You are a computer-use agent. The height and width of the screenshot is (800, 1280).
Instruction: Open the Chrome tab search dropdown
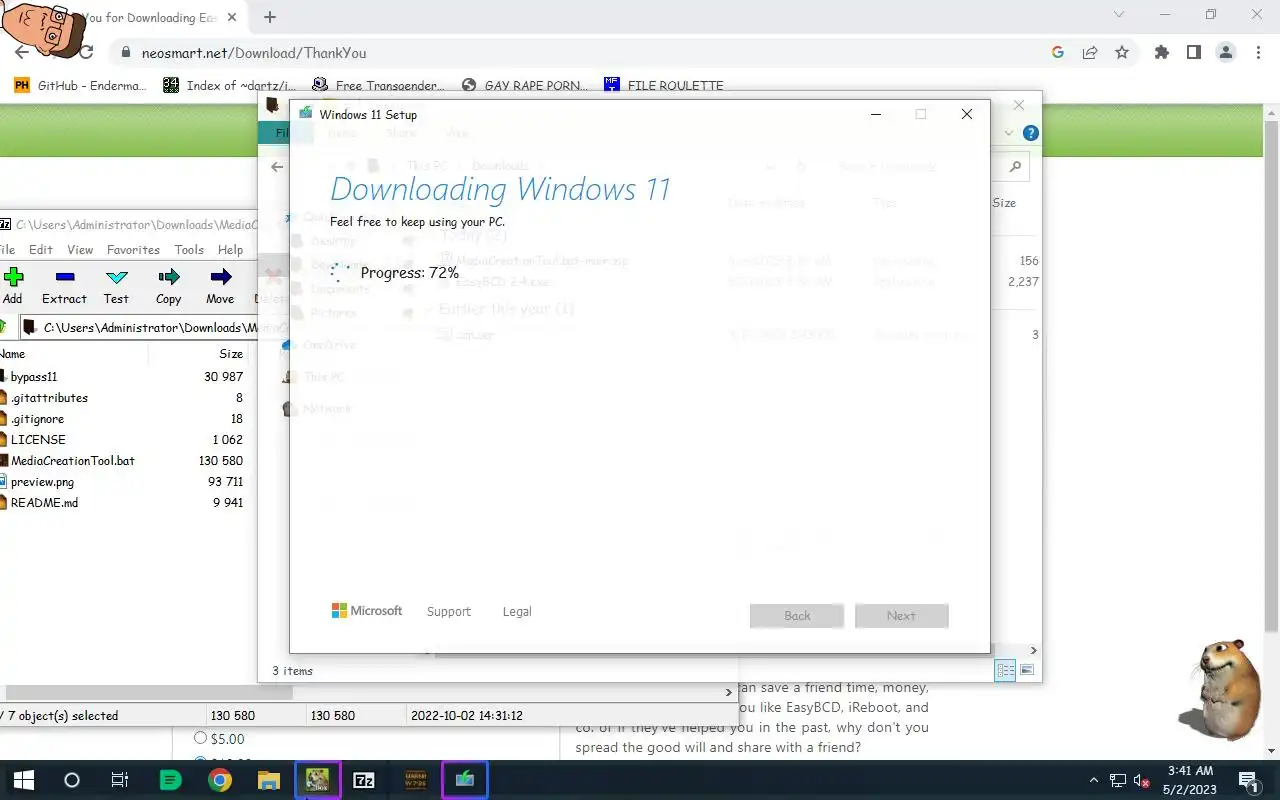pyautogui.click(x=1118, y=15)
